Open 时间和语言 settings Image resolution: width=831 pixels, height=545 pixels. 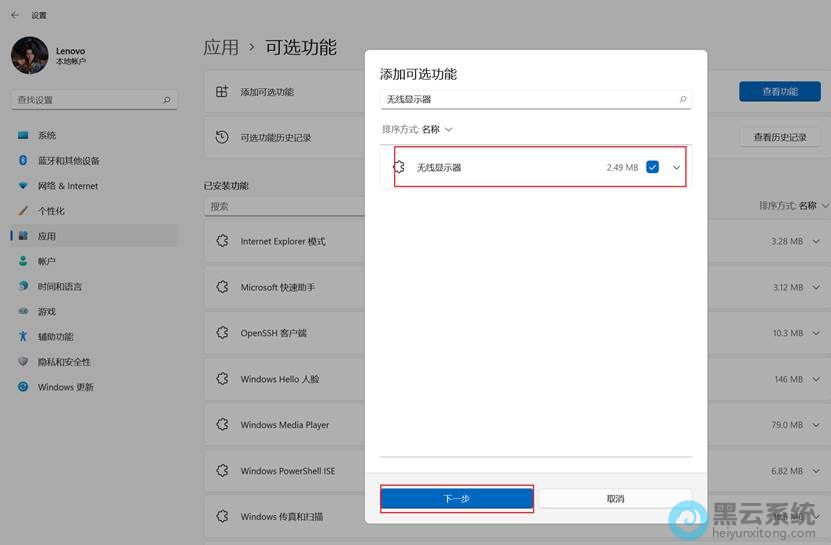(94, 286)
